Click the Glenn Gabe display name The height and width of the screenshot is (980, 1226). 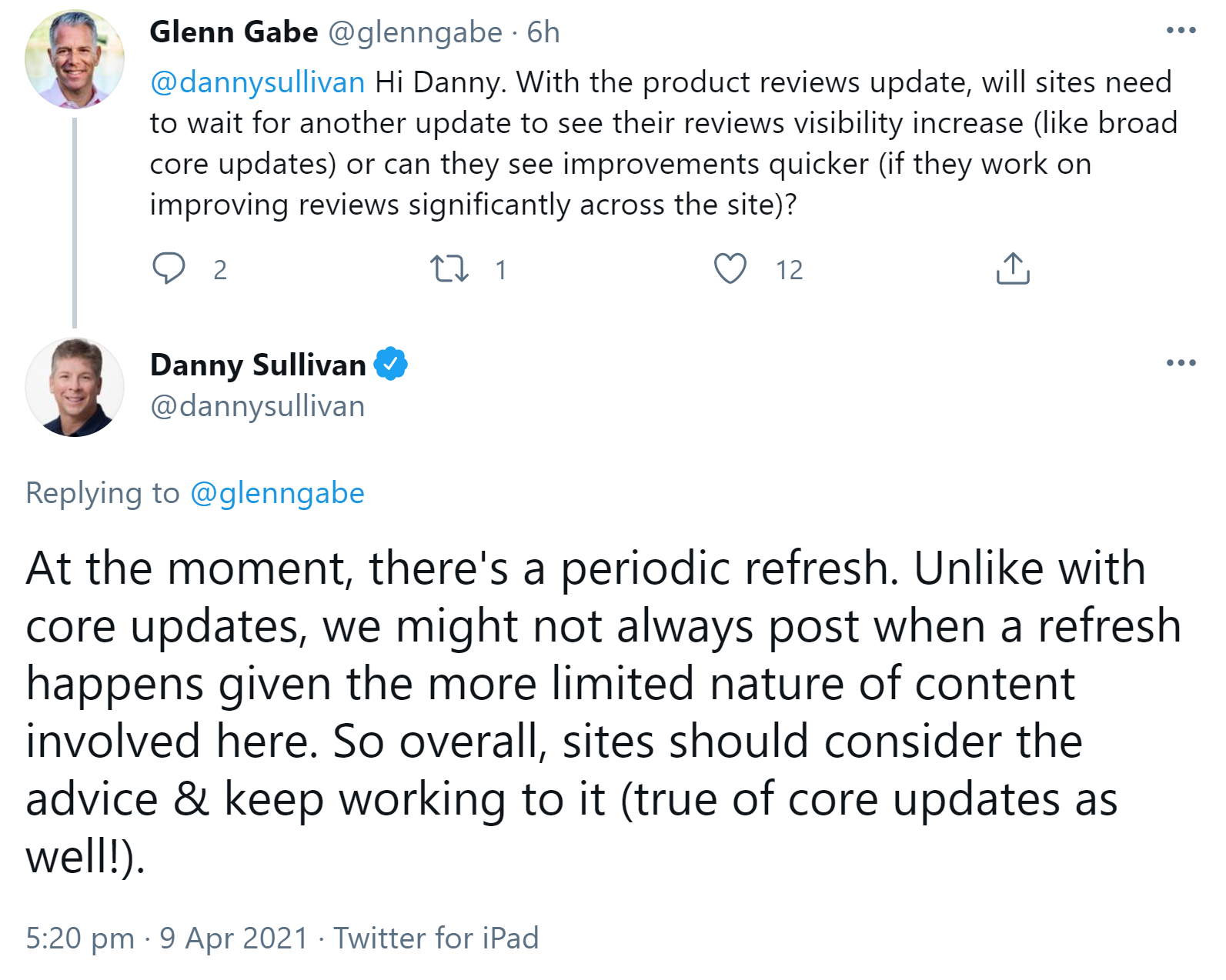[233, 32]
